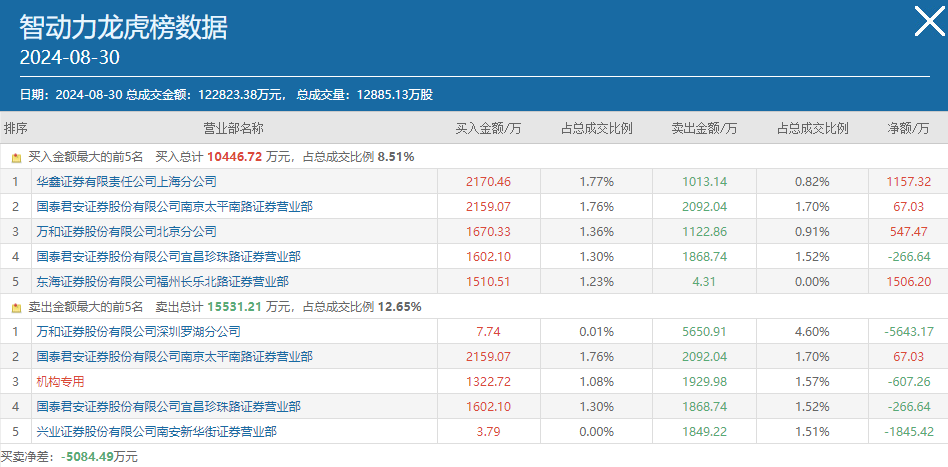Click the 7.74 buy amount cell
948x467 pixels.
(x=489, y=331)
